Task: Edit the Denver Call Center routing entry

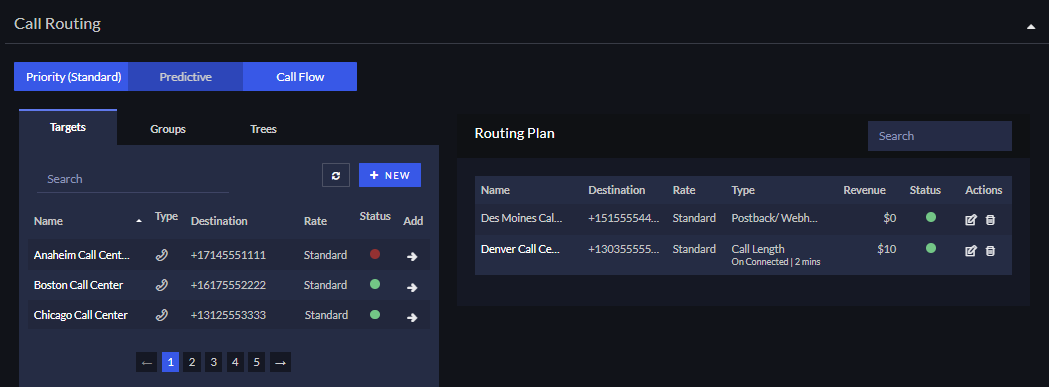Action: pos(971,251)
